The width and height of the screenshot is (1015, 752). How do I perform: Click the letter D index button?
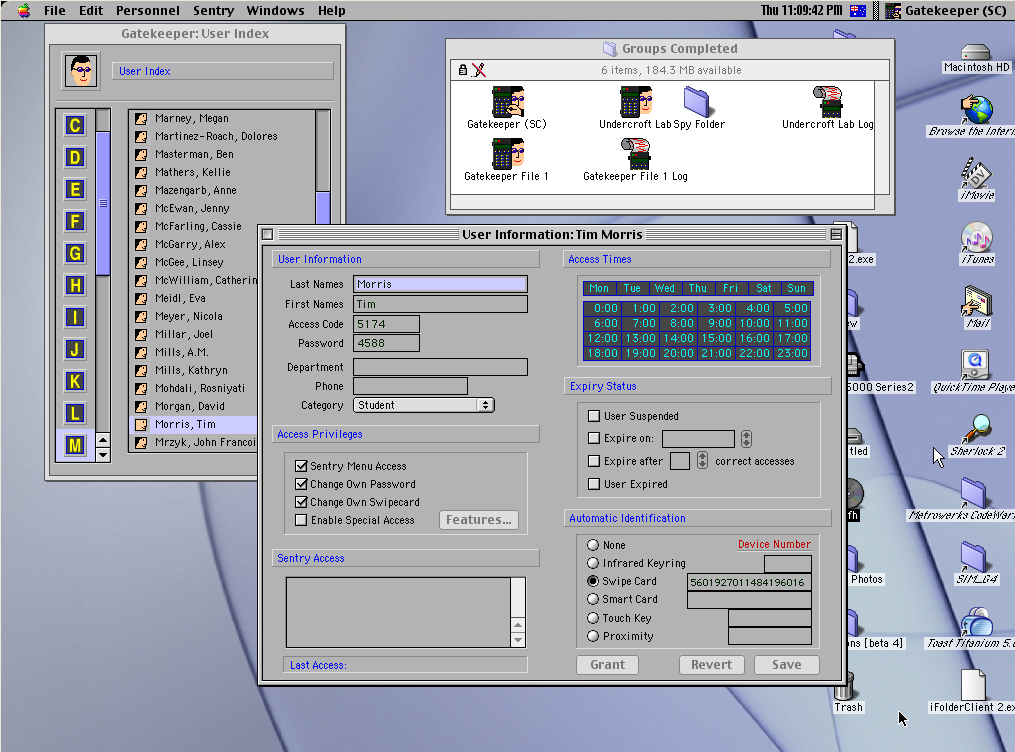point(75,157)
